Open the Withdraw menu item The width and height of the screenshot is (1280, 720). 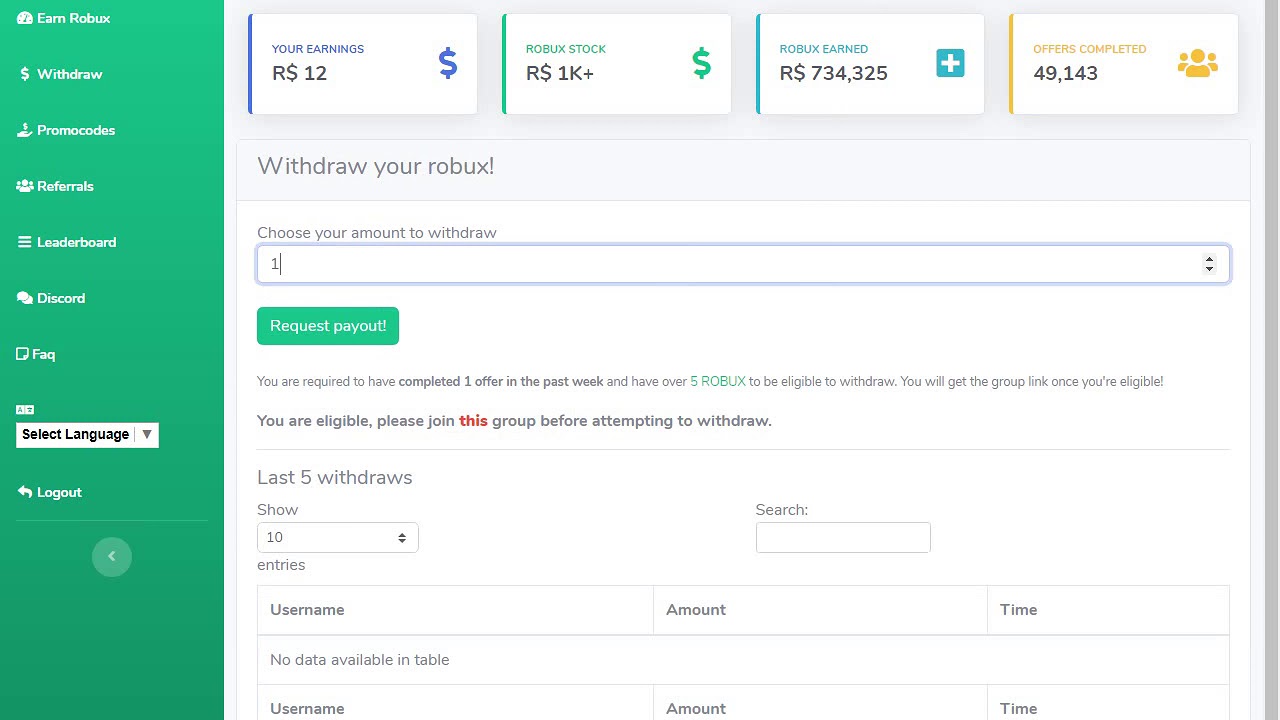click(x=69, y=74)
